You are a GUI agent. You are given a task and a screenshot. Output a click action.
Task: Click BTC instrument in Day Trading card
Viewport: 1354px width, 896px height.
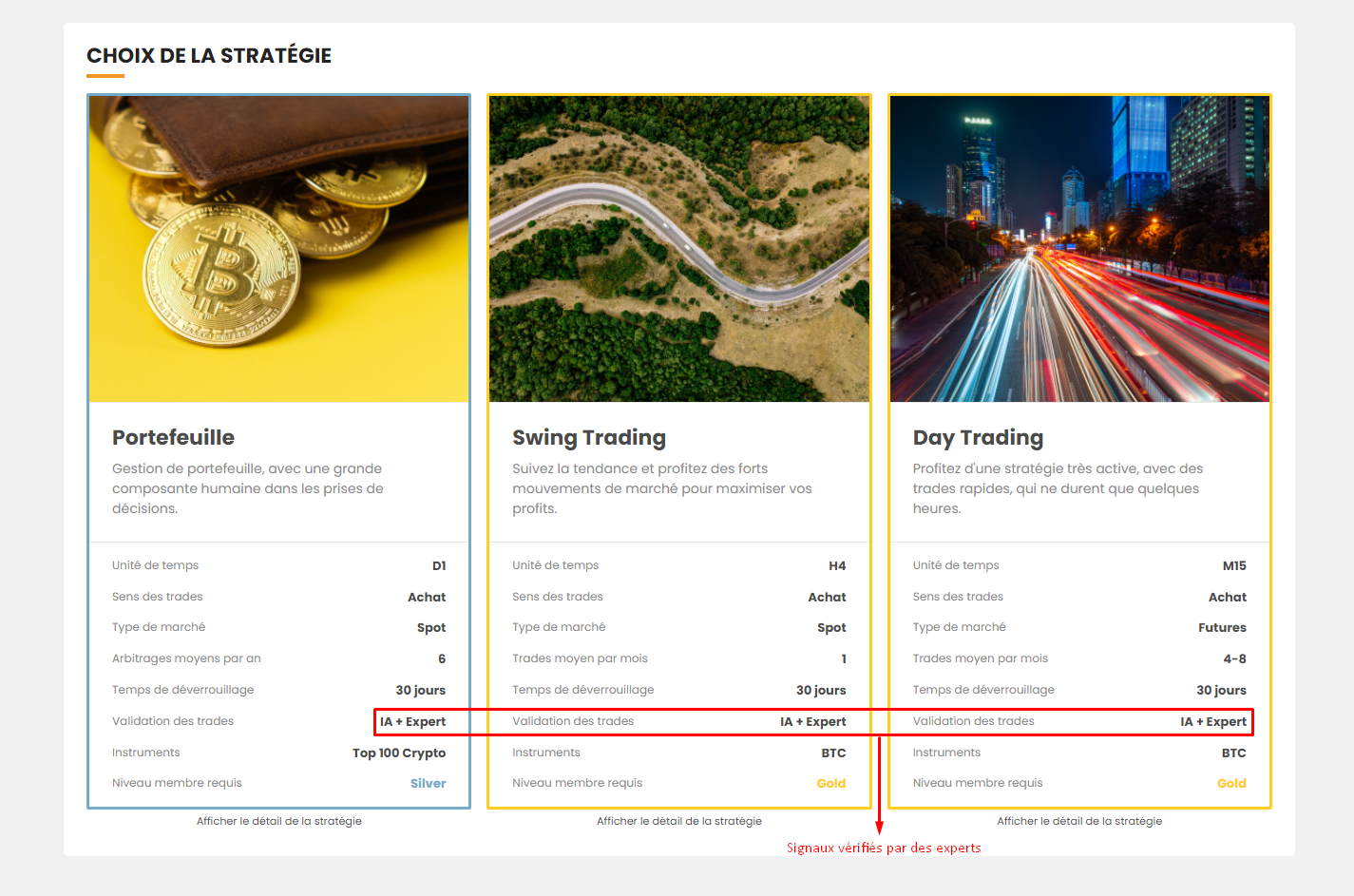click(x=1233, y=753)
